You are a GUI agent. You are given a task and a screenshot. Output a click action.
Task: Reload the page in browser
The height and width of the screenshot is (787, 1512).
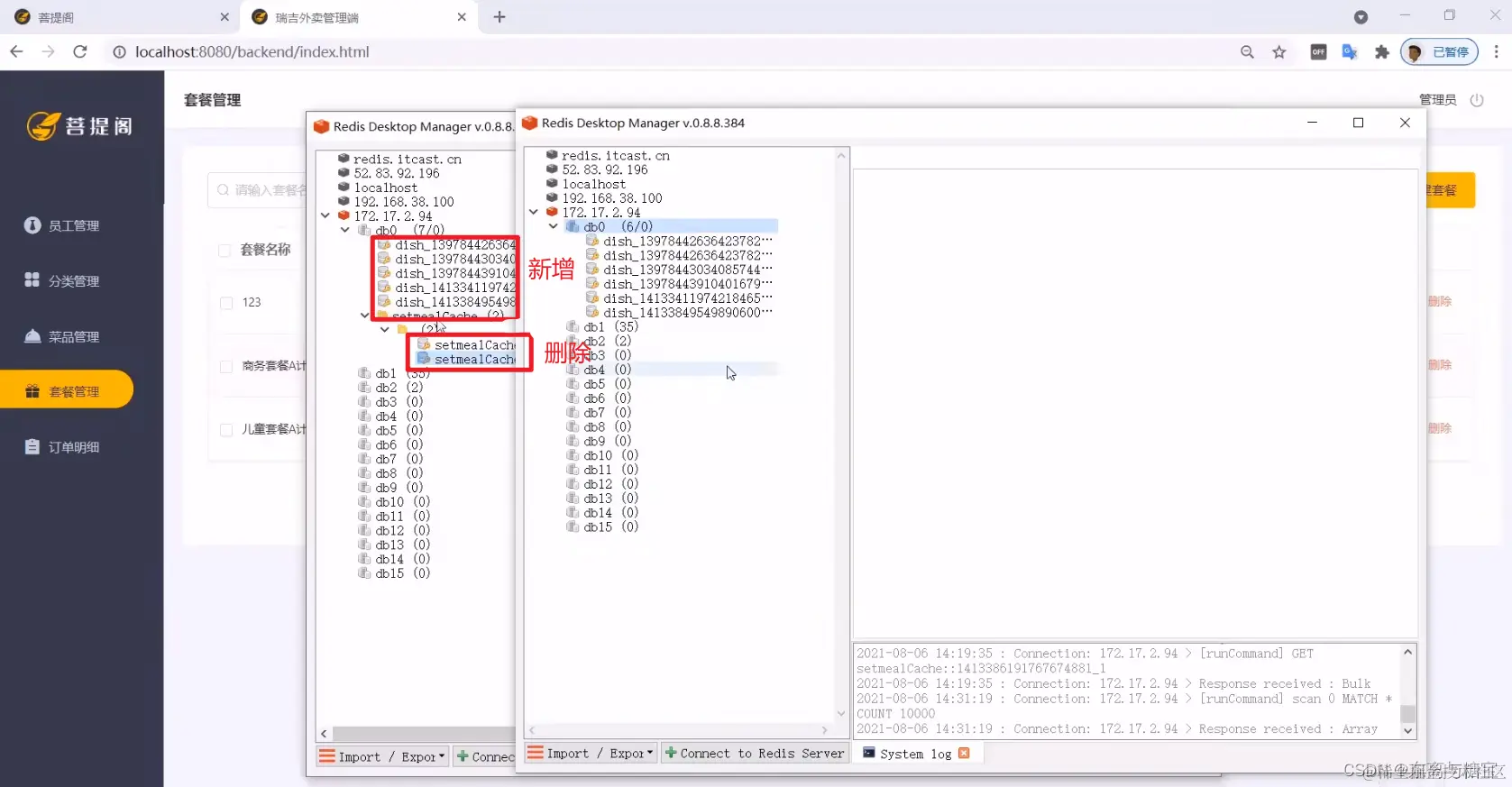[x=80, y=52]
